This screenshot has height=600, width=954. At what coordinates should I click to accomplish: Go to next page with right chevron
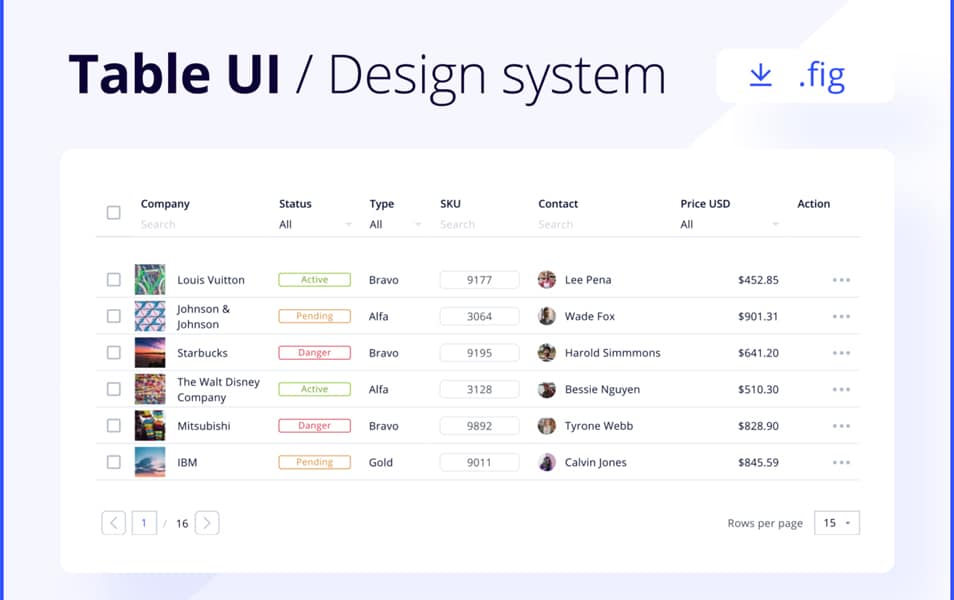point(207,522)
